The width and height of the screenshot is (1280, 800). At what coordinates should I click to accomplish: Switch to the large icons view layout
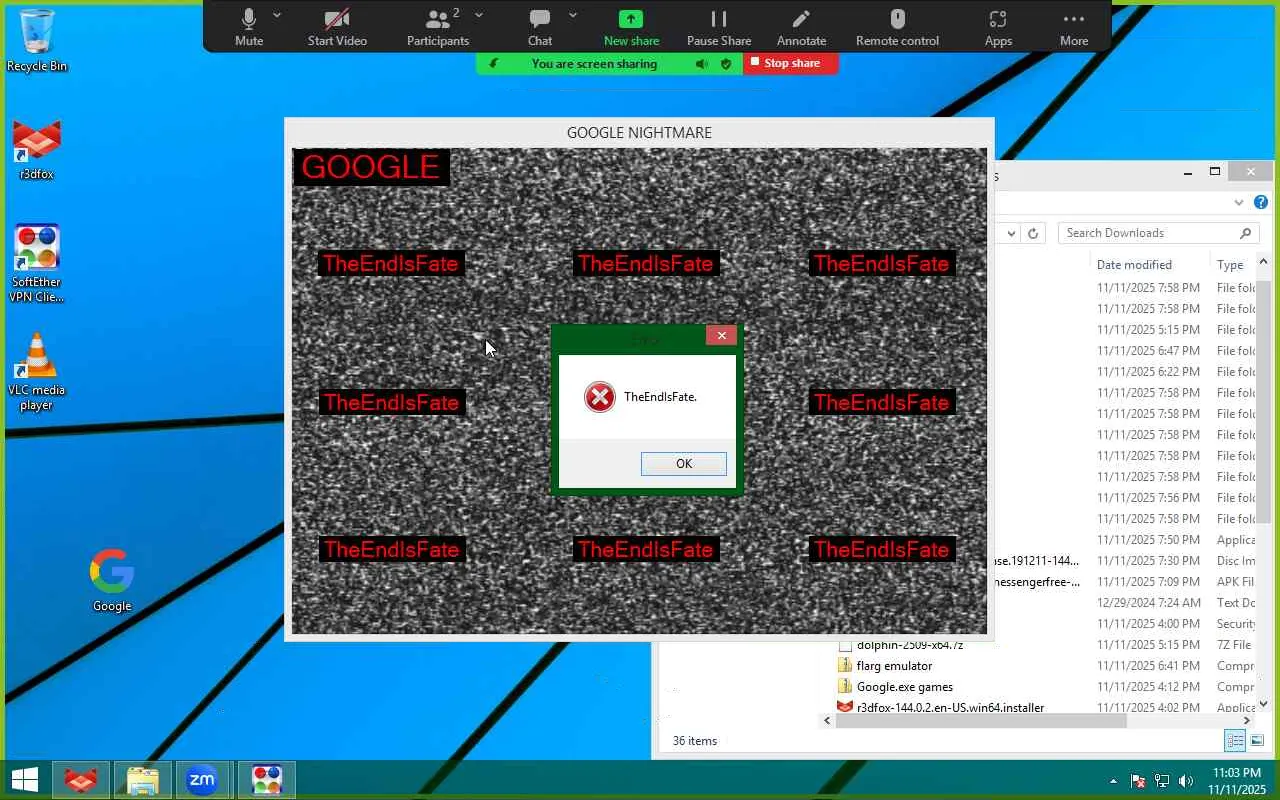coord(1257,741)
